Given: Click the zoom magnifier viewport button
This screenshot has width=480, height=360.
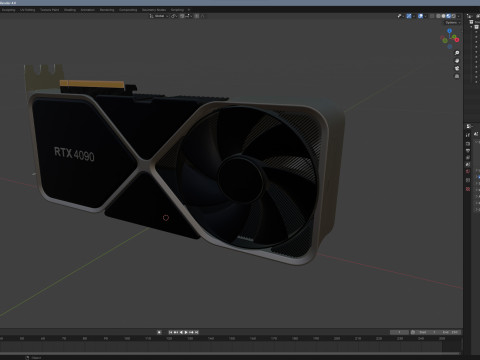Looking at the screenshot, I should (457, 53).
